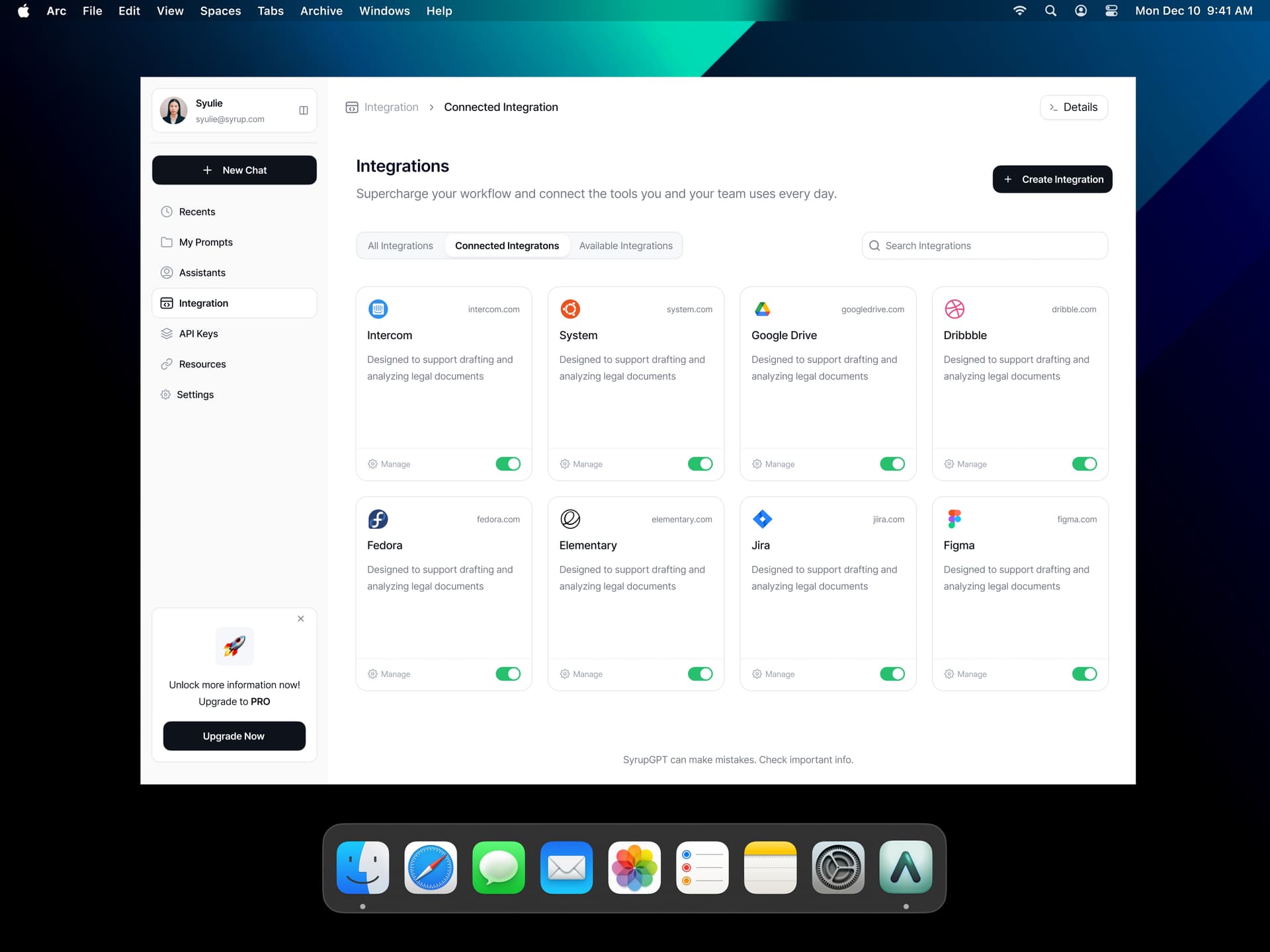
Task: Click the Create Integration button
Action: click(1052, 179)
